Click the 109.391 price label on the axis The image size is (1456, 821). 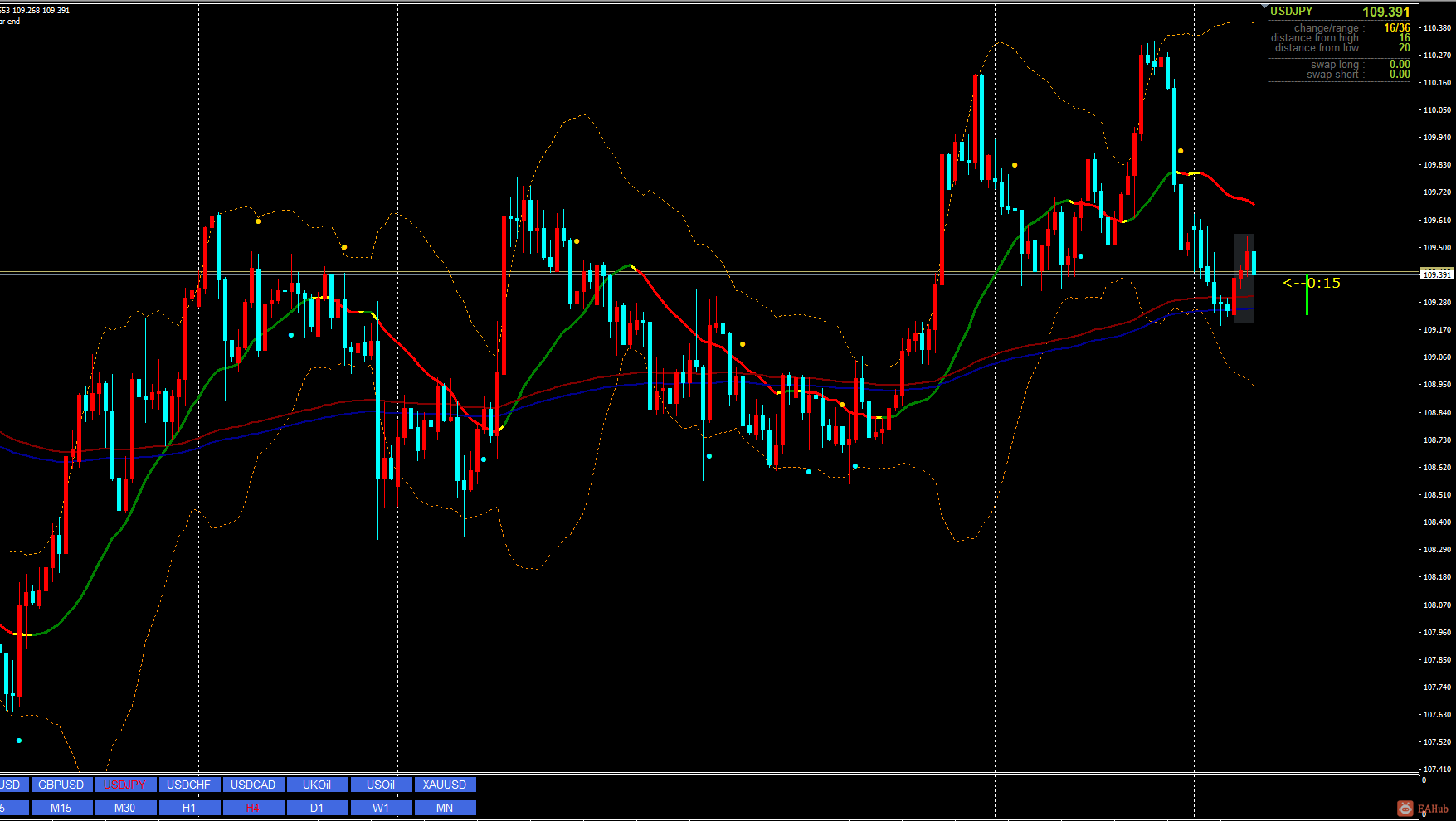(1437, 274)
